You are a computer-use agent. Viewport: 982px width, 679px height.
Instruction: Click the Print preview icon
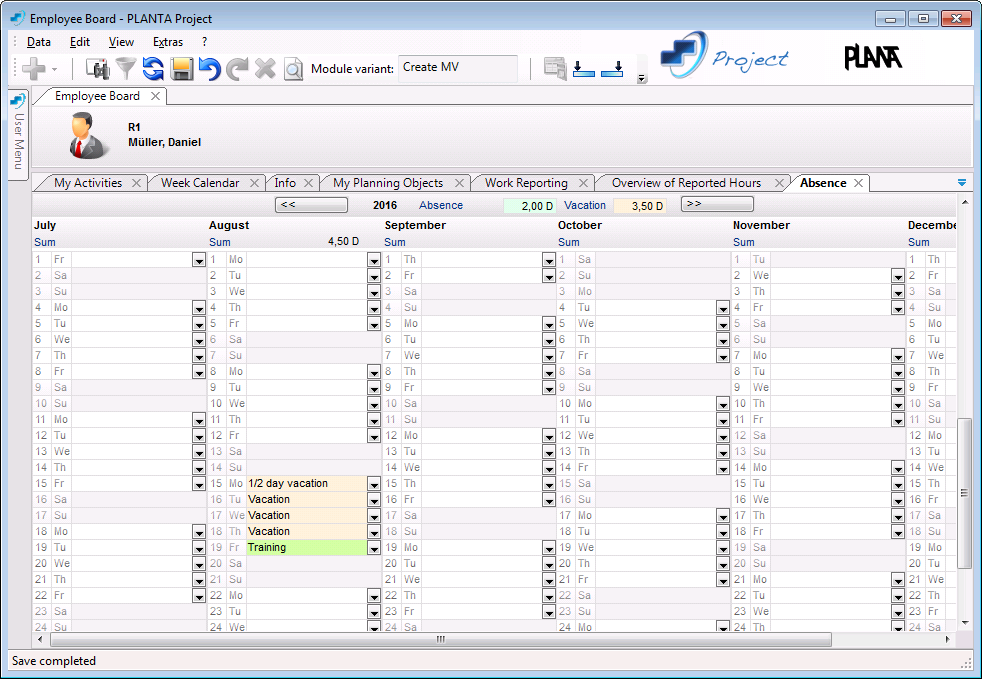point(293,69)
